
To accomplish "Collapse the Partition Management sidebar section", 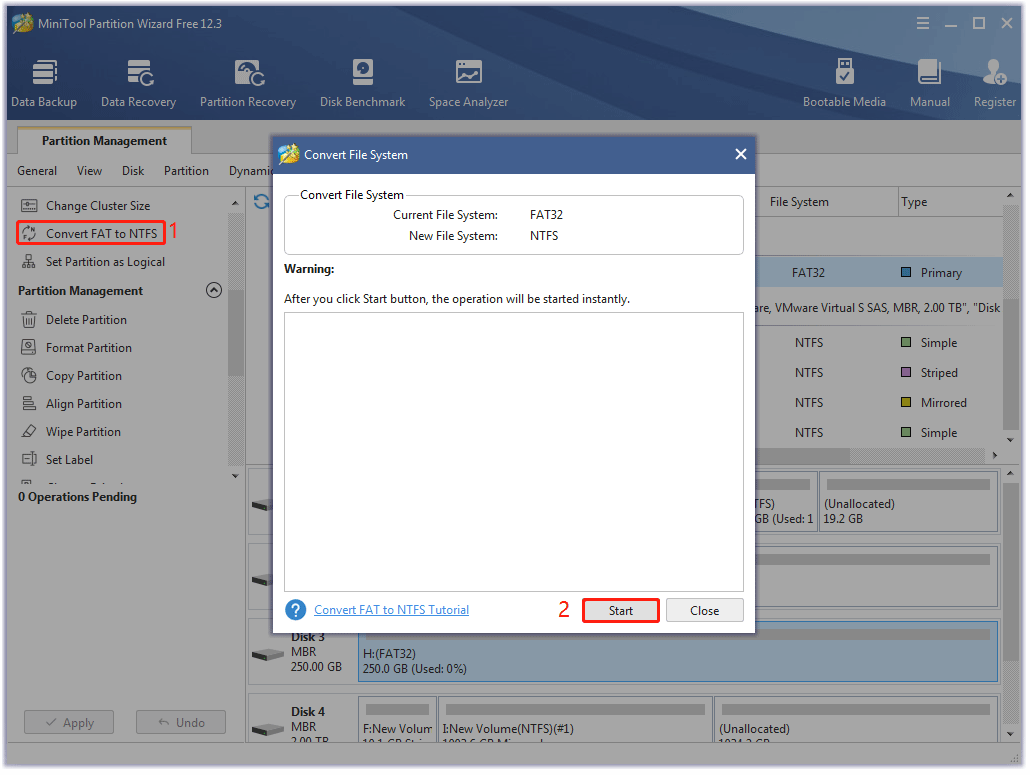I will coord(214,290).
